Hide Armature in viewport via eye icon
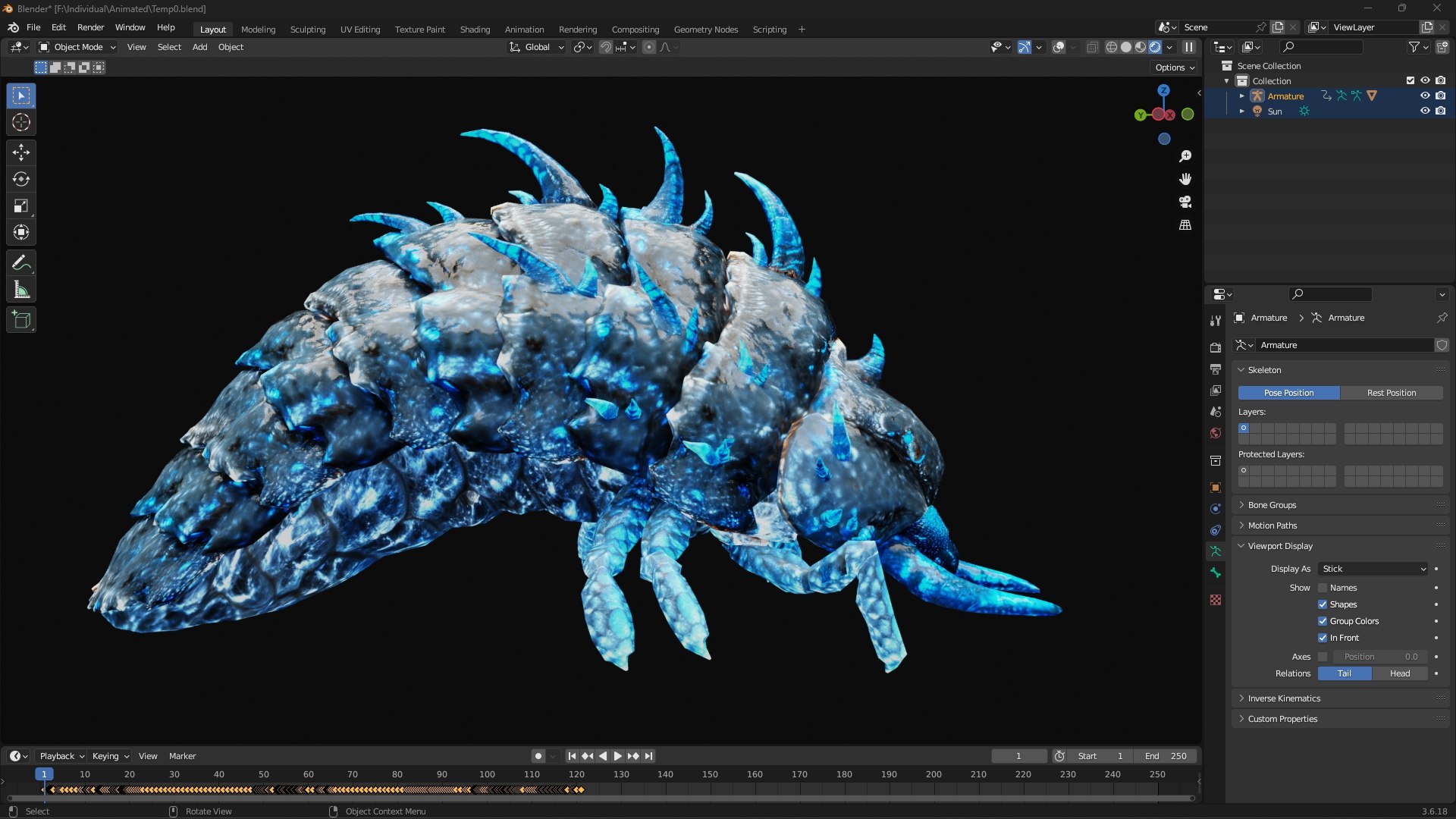Screen dimensions: 1456x819 1425,96
